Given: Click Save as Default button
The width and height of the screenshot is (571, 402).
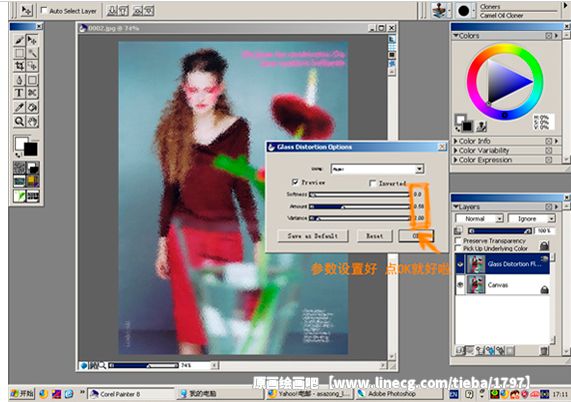Looking at the screenshot, I should point(313,236).
